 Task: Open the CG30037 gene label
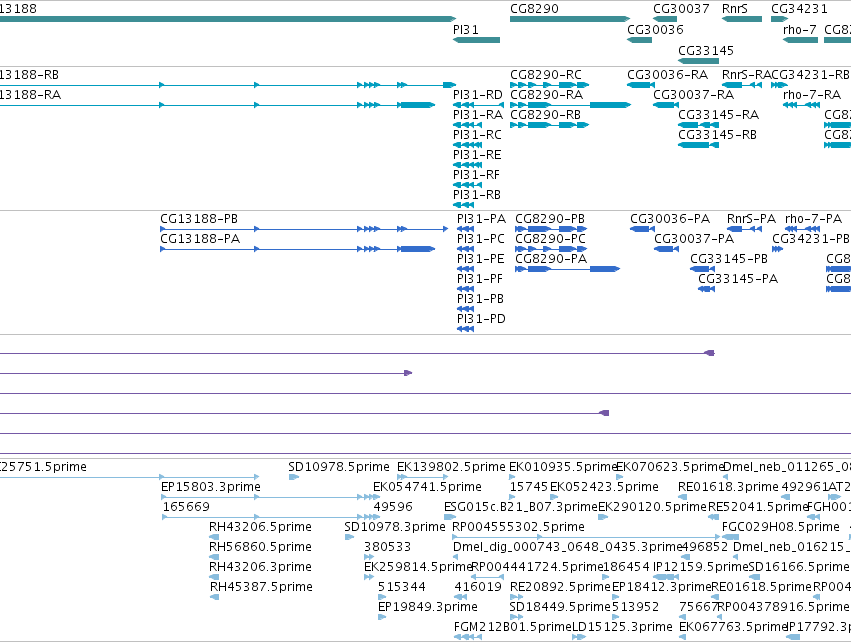681,9
